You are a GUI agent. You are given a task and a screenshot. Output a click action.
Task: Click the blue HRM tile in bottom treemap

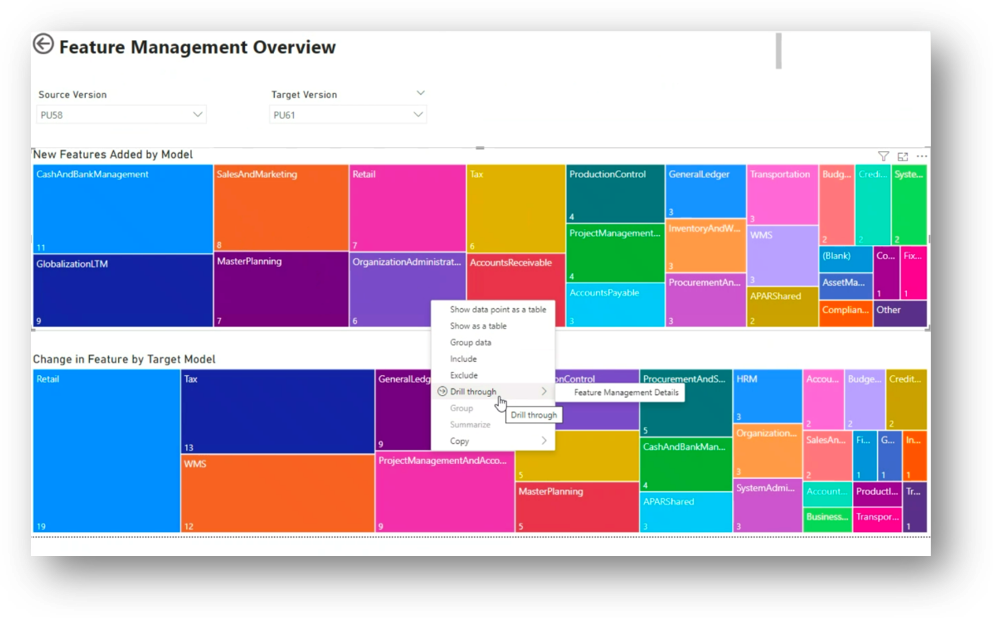click(767, 395)
